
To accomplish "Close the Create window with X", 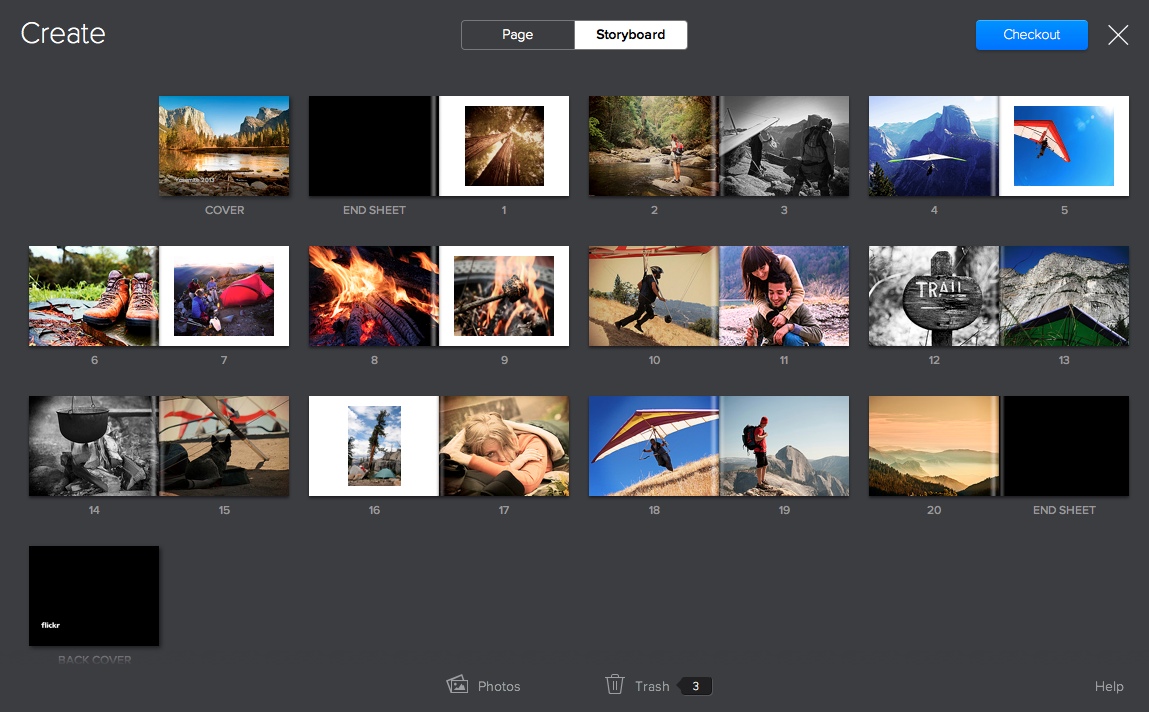I will (x=1118, y=35).
